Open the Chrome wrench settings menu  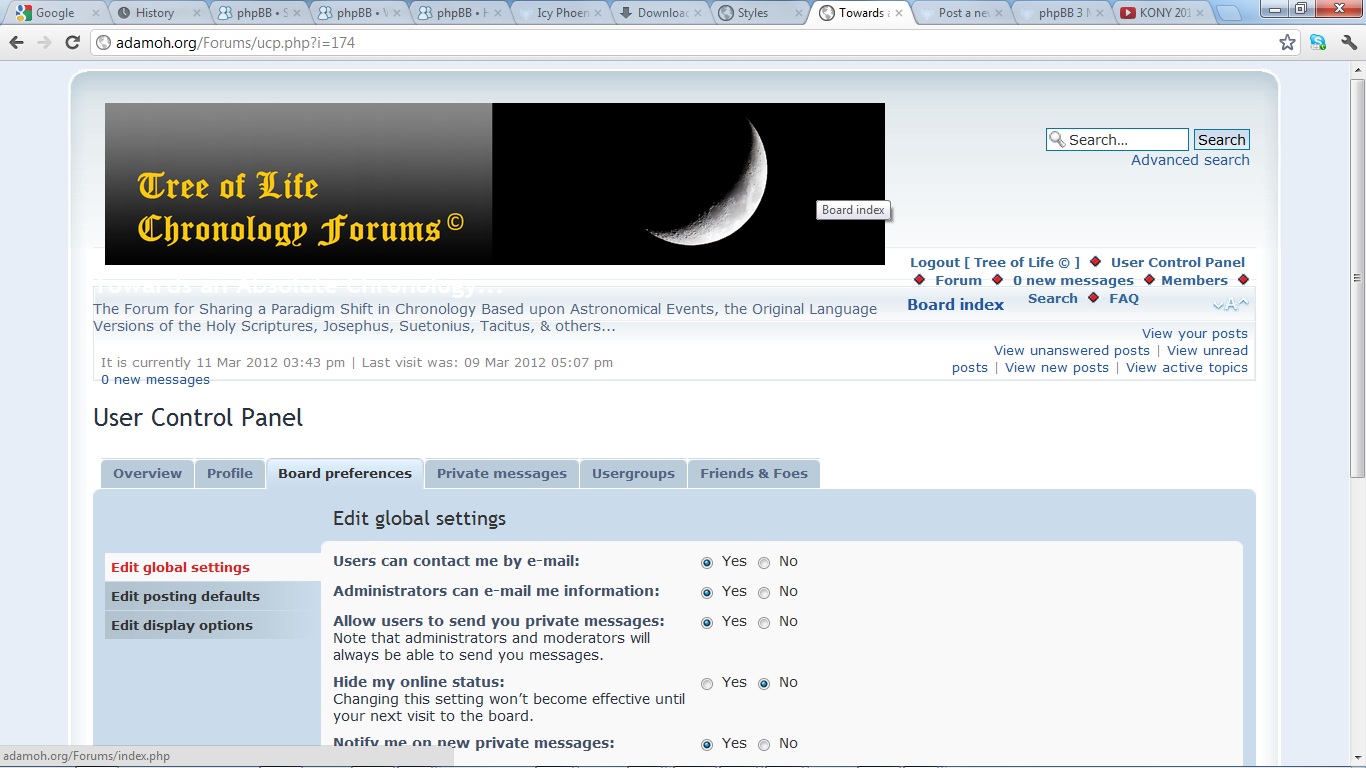click(x=1348, y=43)
